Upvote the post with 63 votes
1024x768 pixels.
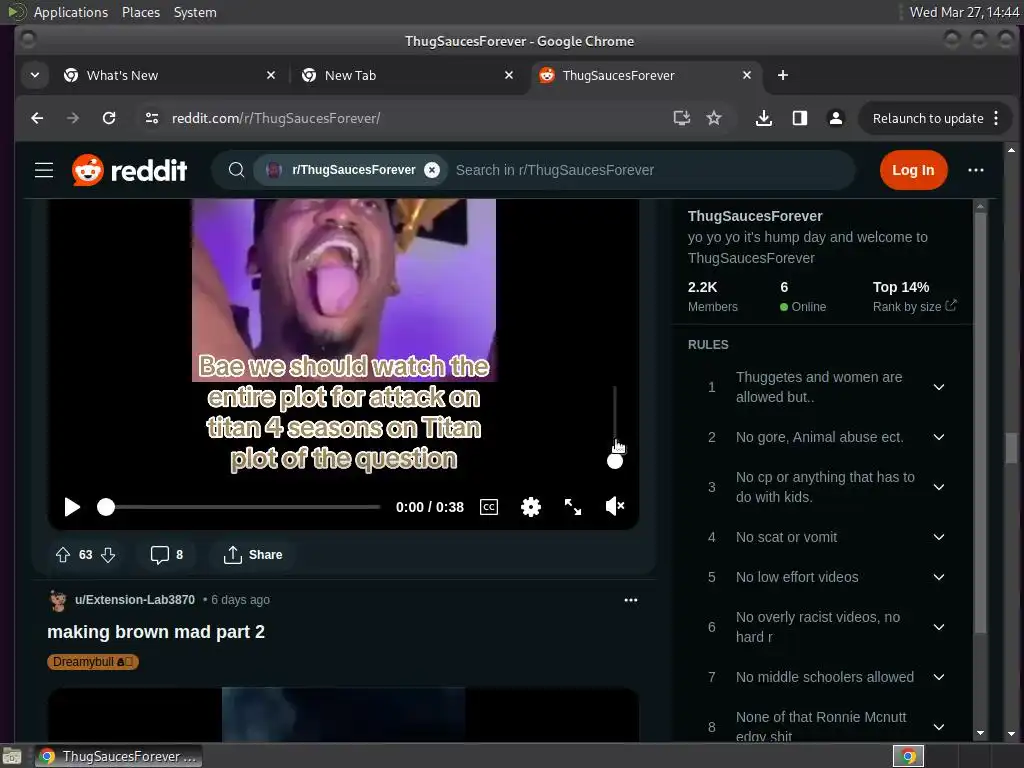pos(63,554)
